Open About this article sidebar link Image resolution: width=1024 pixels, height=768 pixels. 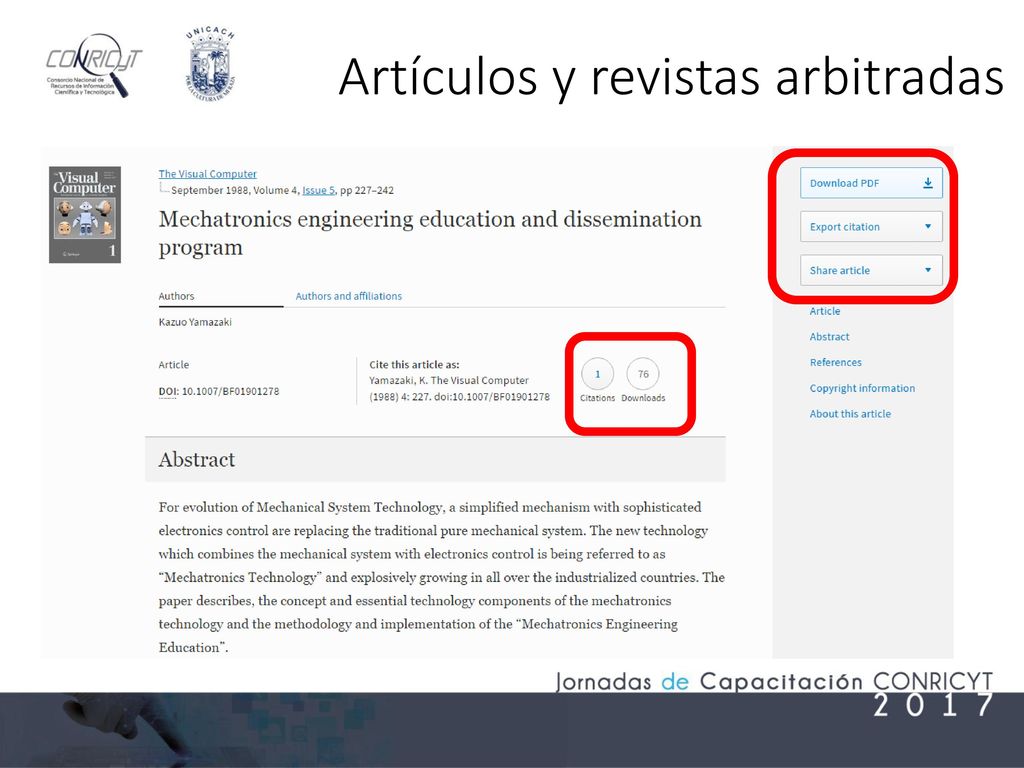click(x=850, y=414)
